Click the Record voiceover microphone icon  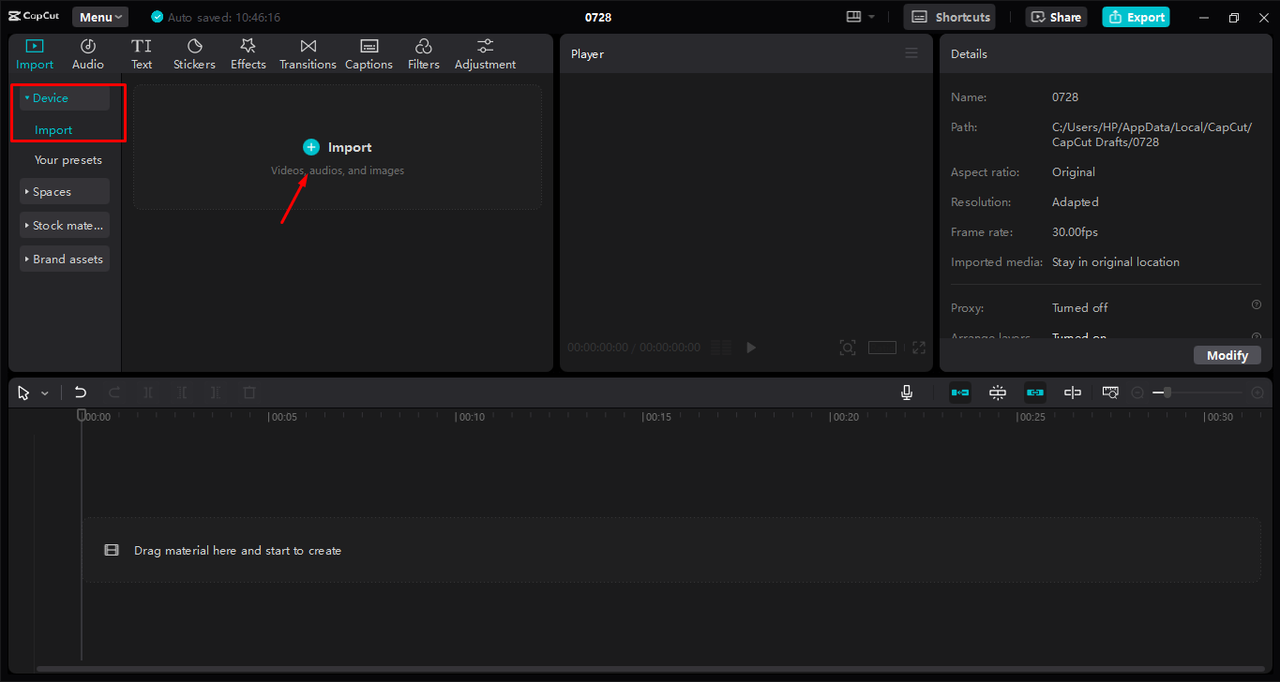click(x=907, y=393)
